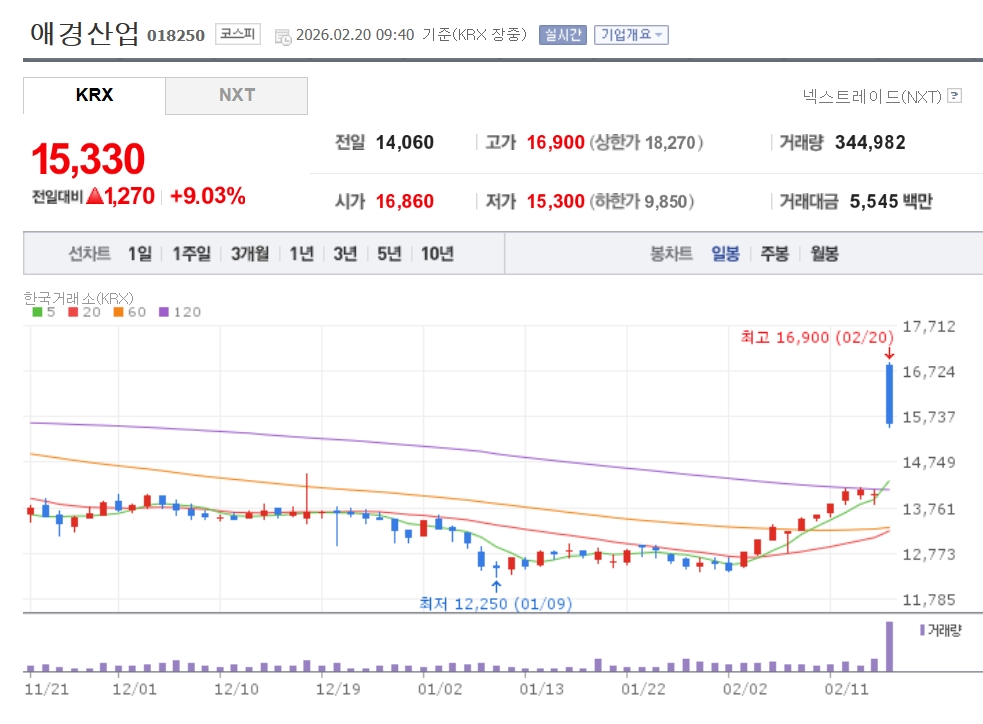Switch to the KRX tab
This screenshot has width=983, height=724.
tap(94, 95)
